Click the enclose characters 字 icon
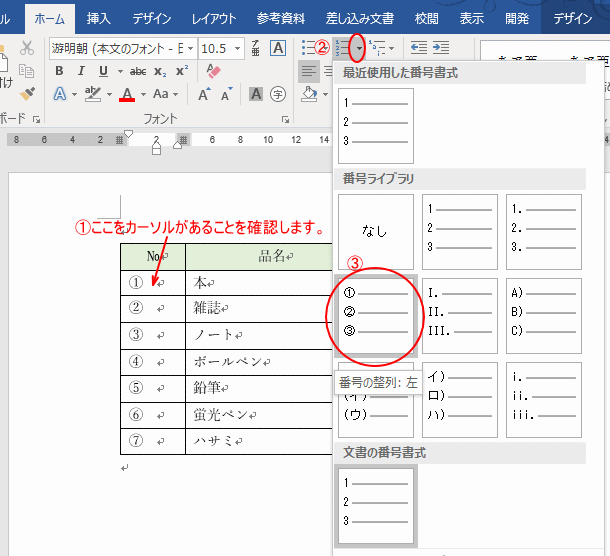 [x=278, y=94]
